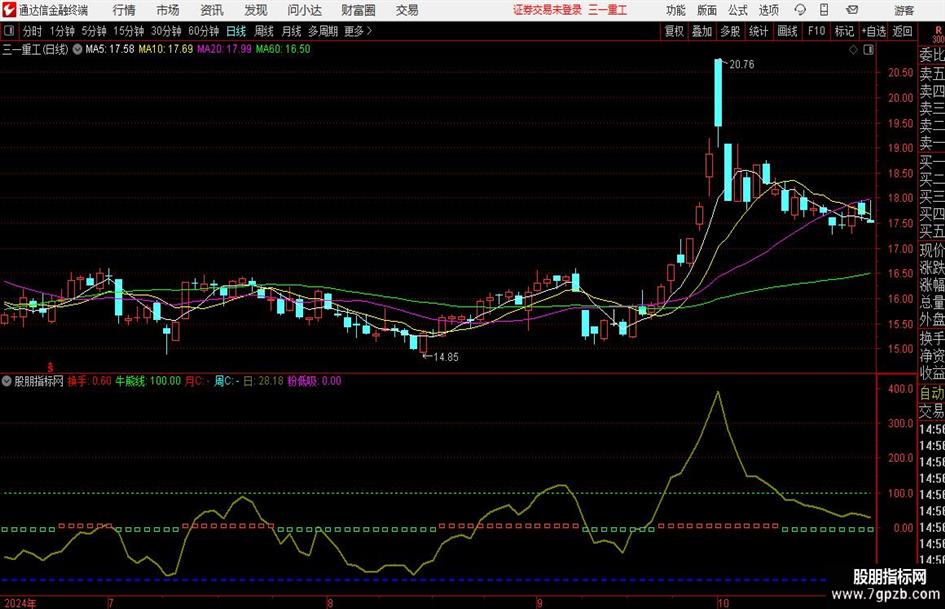945x609 pixels.
Task: Click the red $ marker under the chart
Action: pos(51,367)
